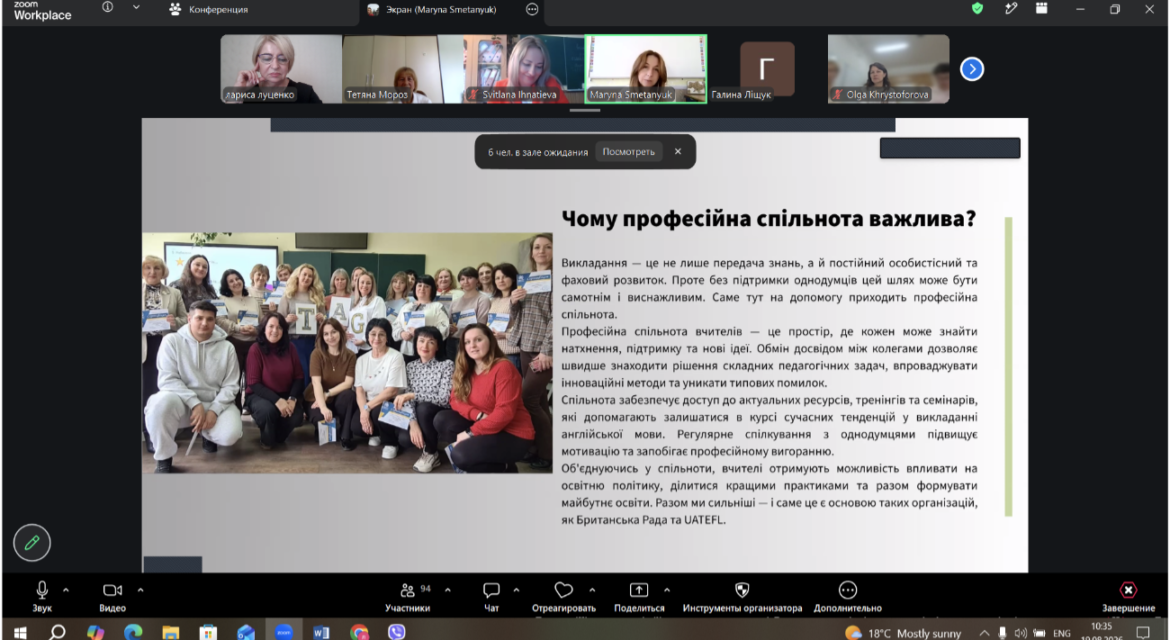End the meeting with Завершение
Screen dimensions: 1170x640
[x=1128, y=596]
